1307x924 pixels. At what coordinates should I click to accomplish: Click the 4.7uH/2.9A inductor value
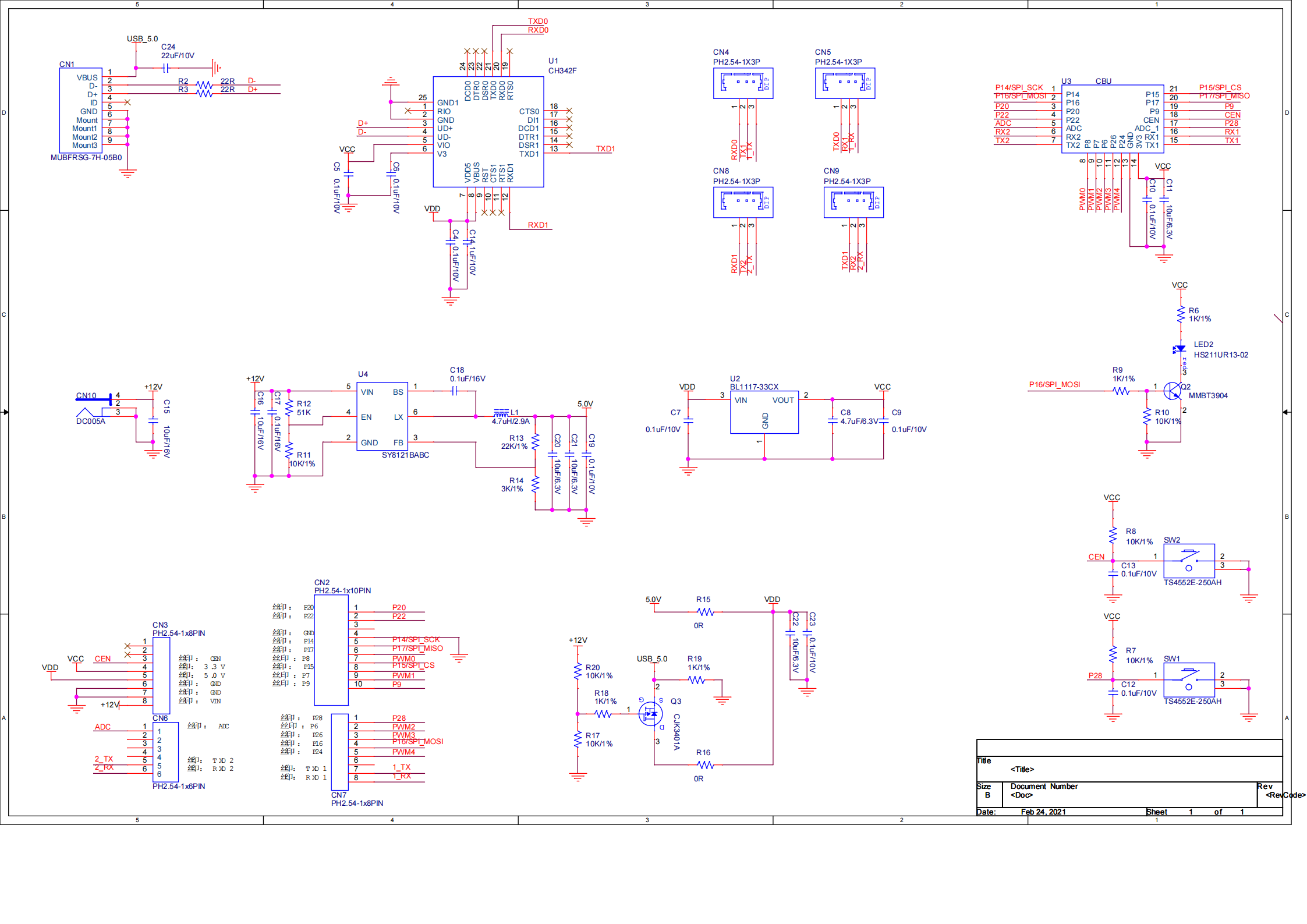pyautogui.click(x=511, y=422)
